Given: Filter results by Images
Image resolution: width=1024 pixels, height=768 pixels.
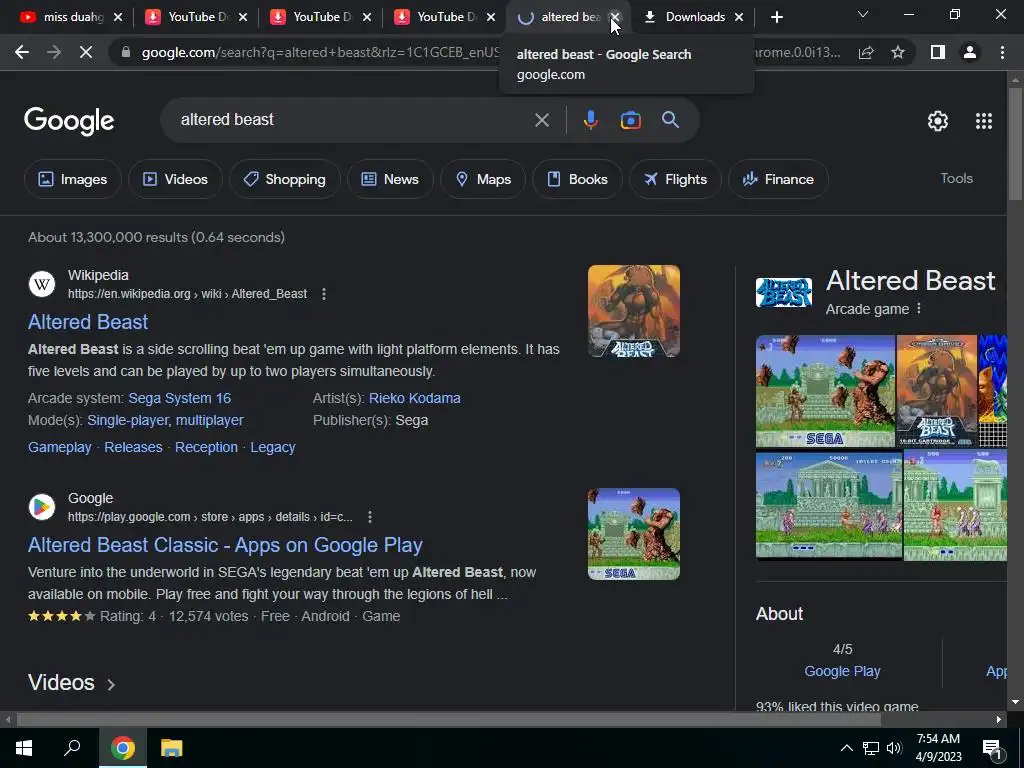Looking at the screenshot, I should (72, 179).
